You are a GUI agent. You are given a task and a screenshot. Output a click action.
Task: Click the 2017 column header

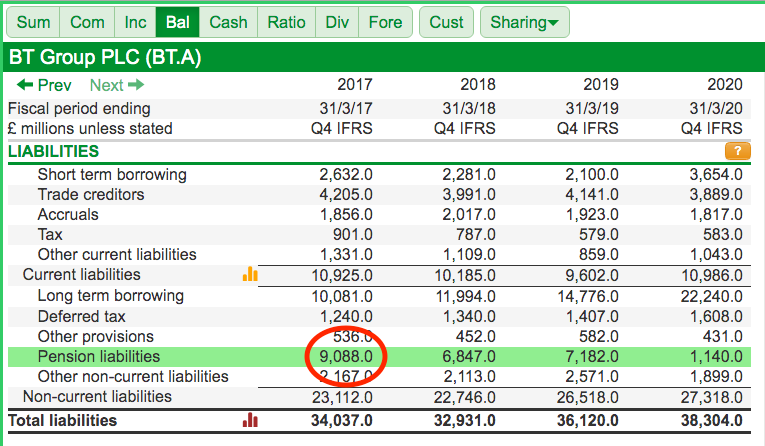pyautogui.click(x=355, y=84)
